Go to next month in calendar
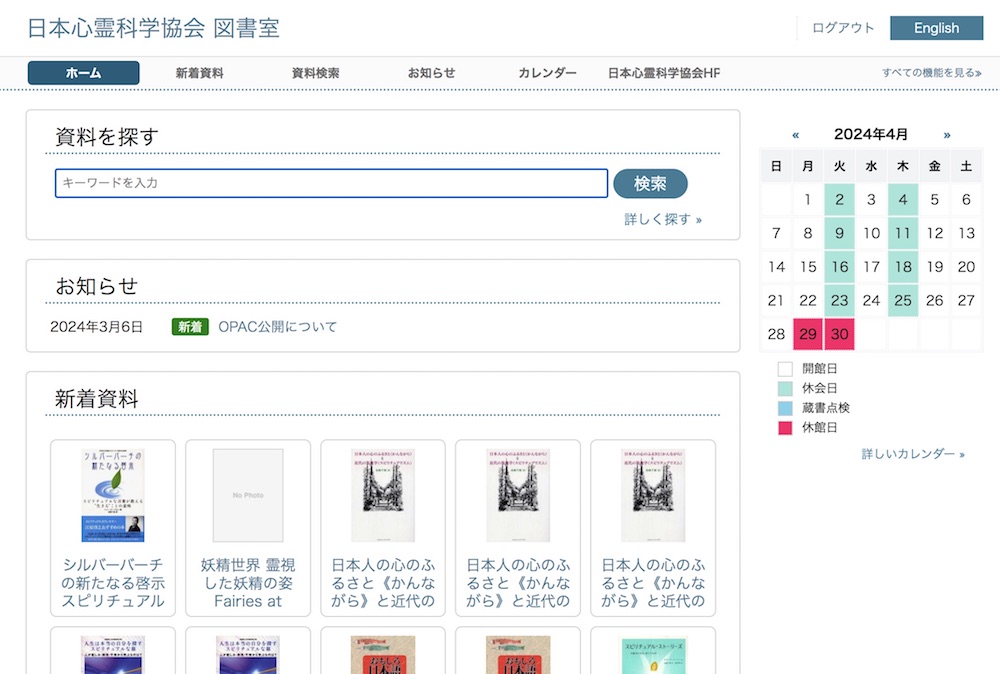 click(947, 135)
